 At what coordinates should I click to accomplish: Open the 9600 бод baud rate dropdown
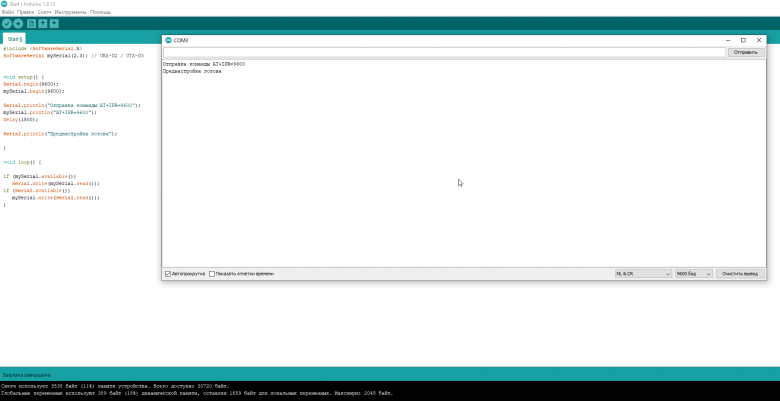(x=692, y=273)
